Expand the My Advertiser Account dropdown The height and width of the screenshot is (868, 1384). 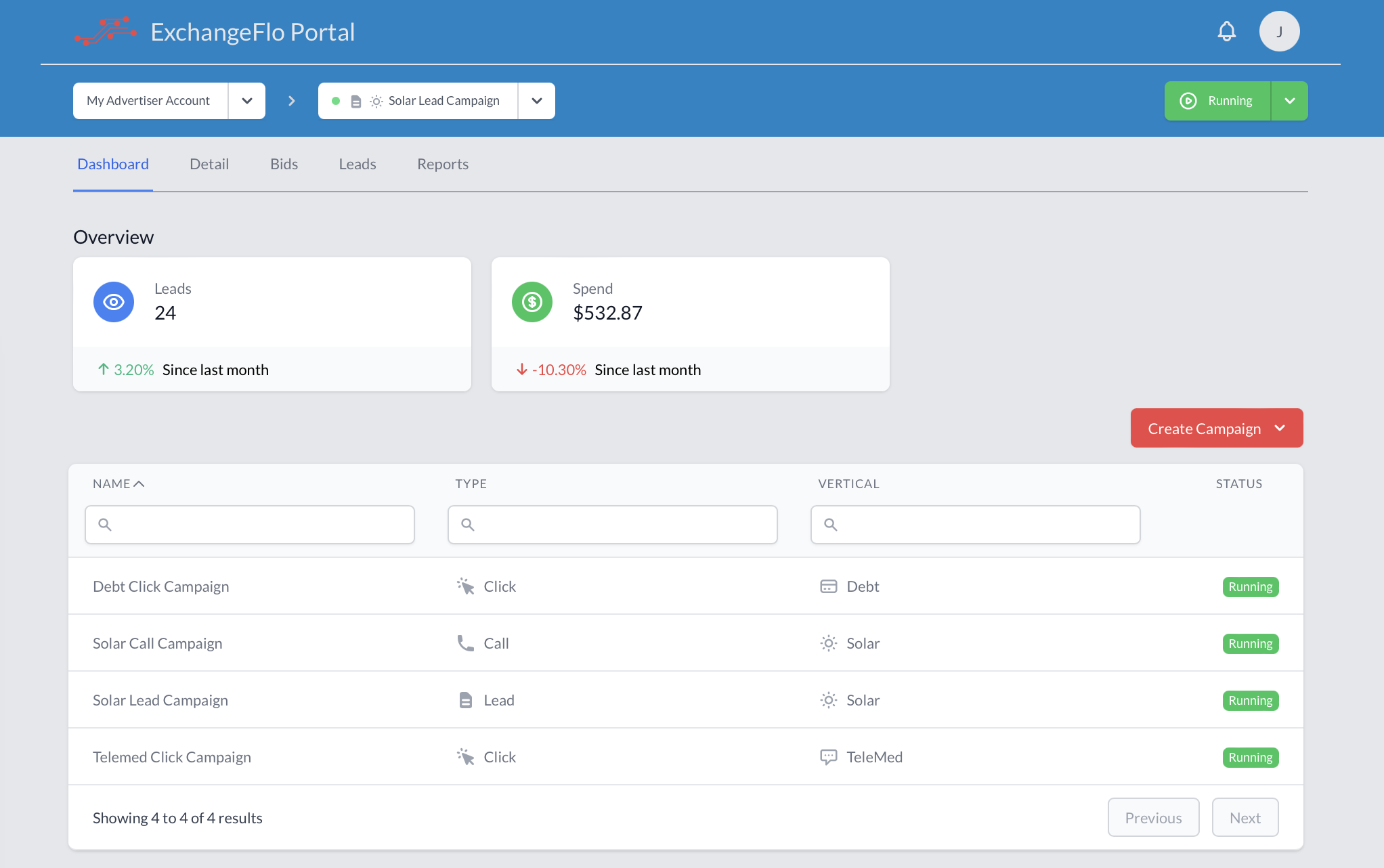pyautogui.click(x=247, y=101)
